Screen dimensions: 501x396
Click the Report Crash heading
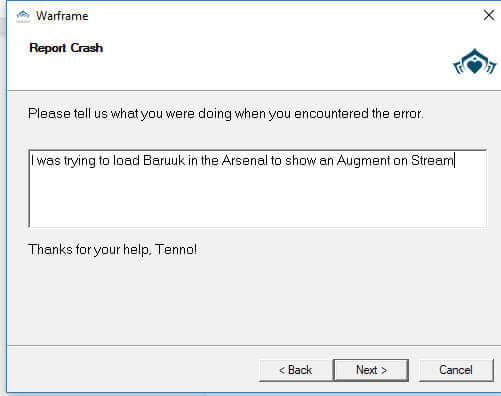click(66, 48)
